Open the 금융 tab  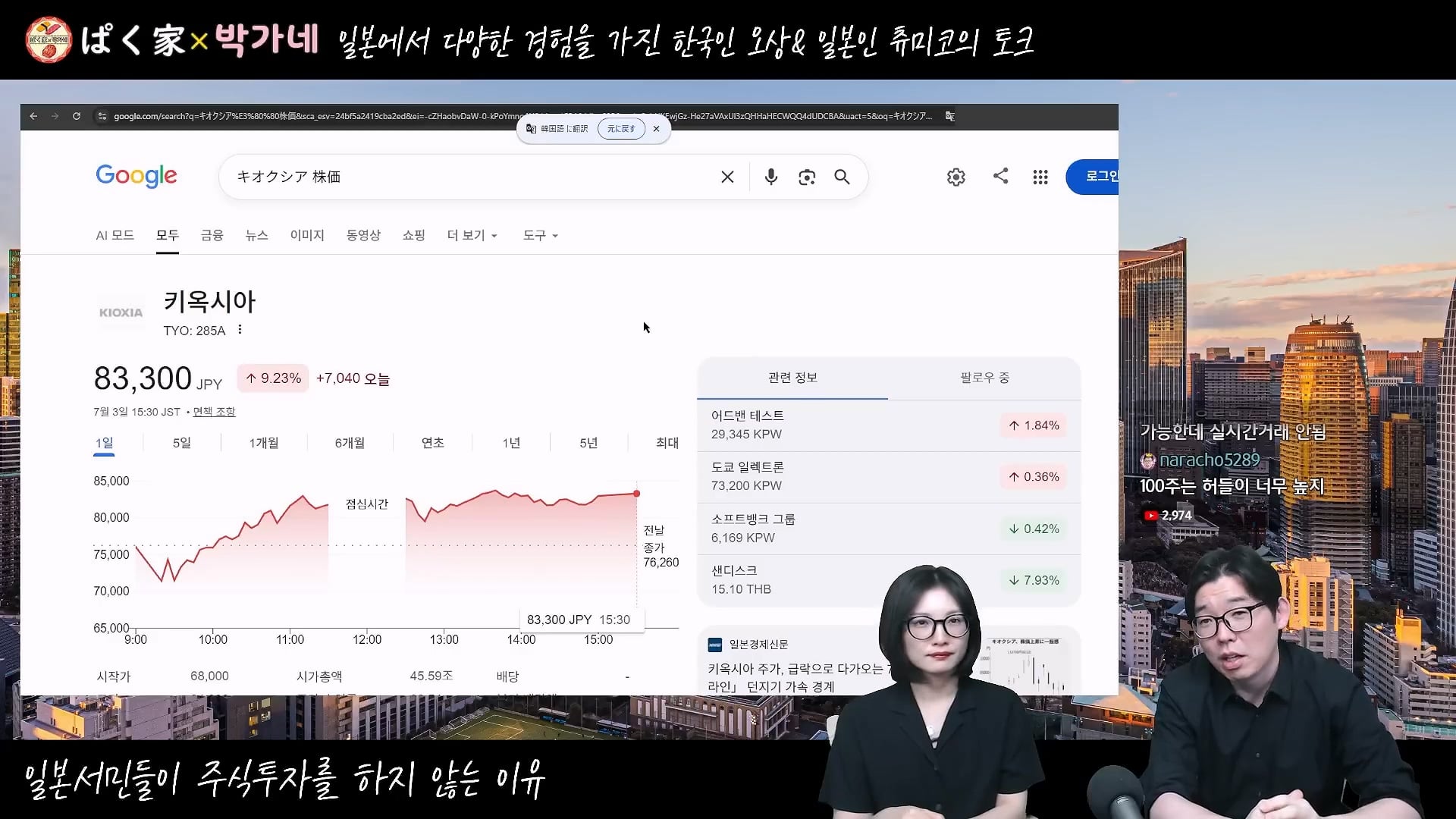point(212,235)
